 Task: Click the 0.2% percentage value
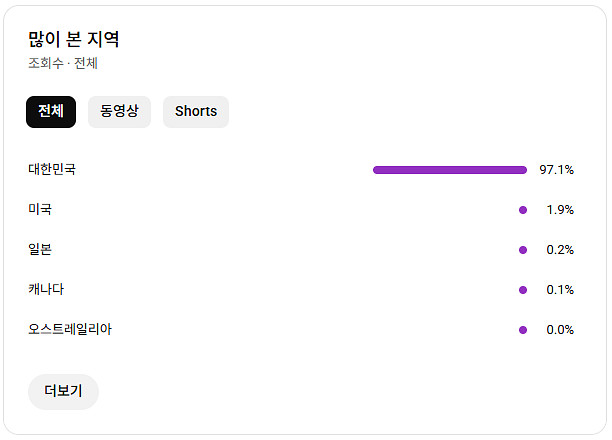click(560, 250)
